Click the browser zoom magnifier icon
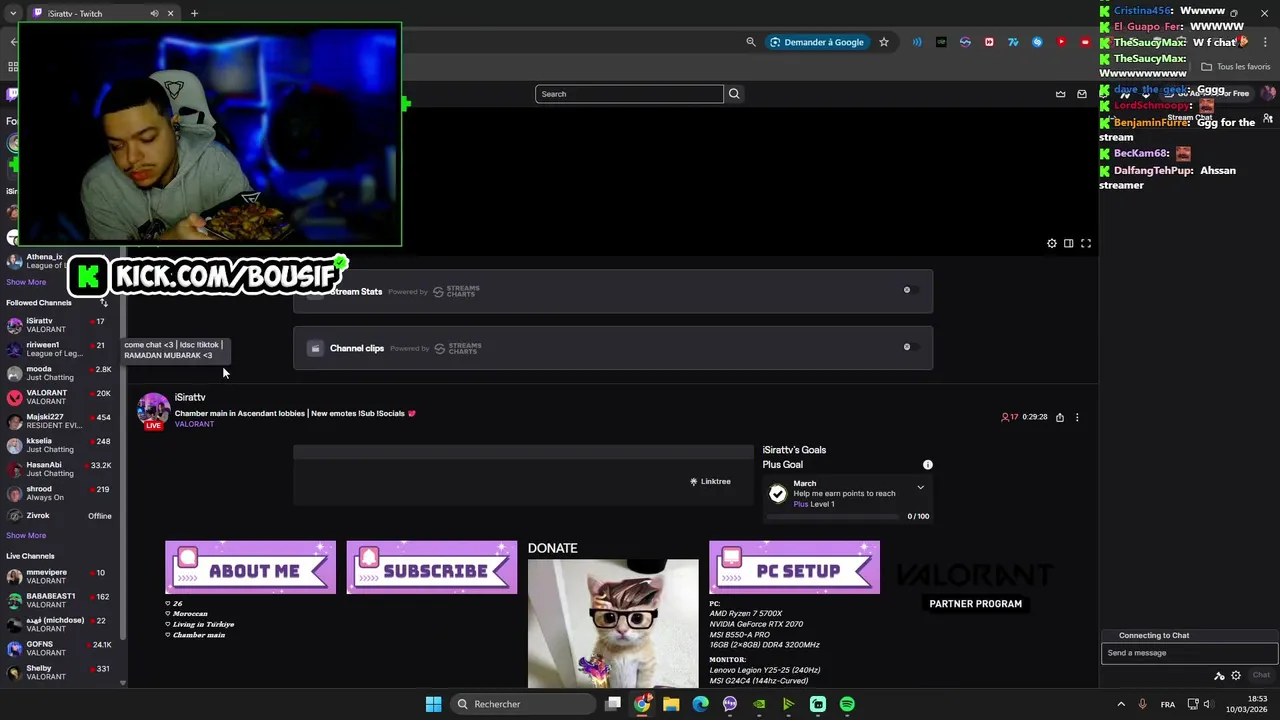 coord(751,42)
